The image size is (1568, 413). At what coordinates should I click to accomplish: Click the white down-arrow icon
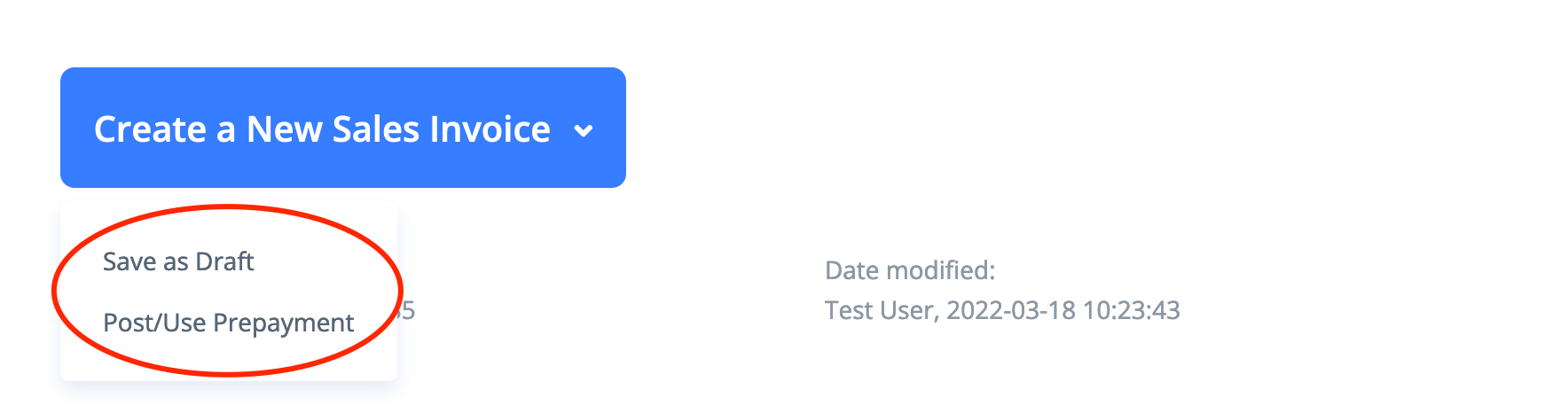click(x=583, y=131)
